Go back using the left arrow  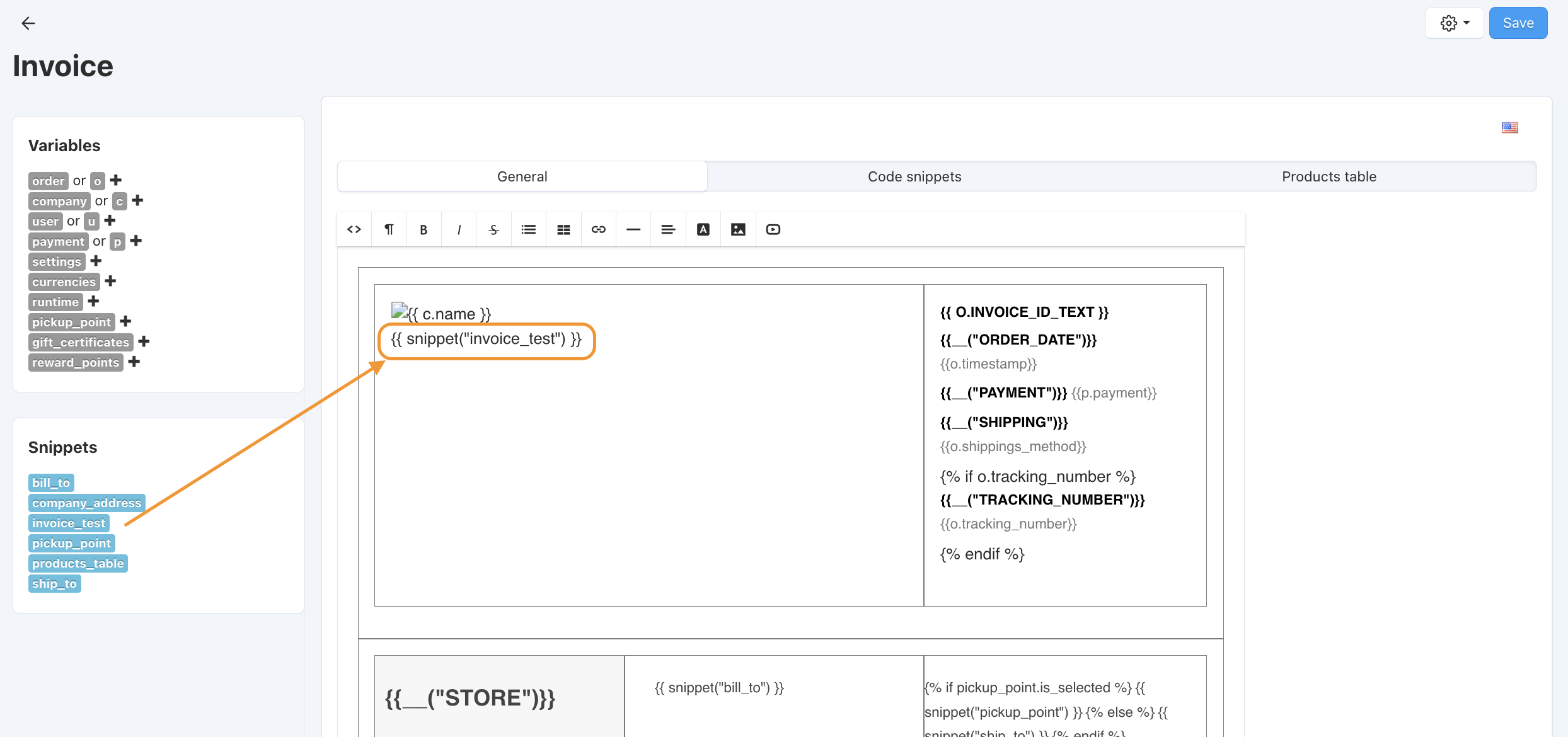pos(28,23)
